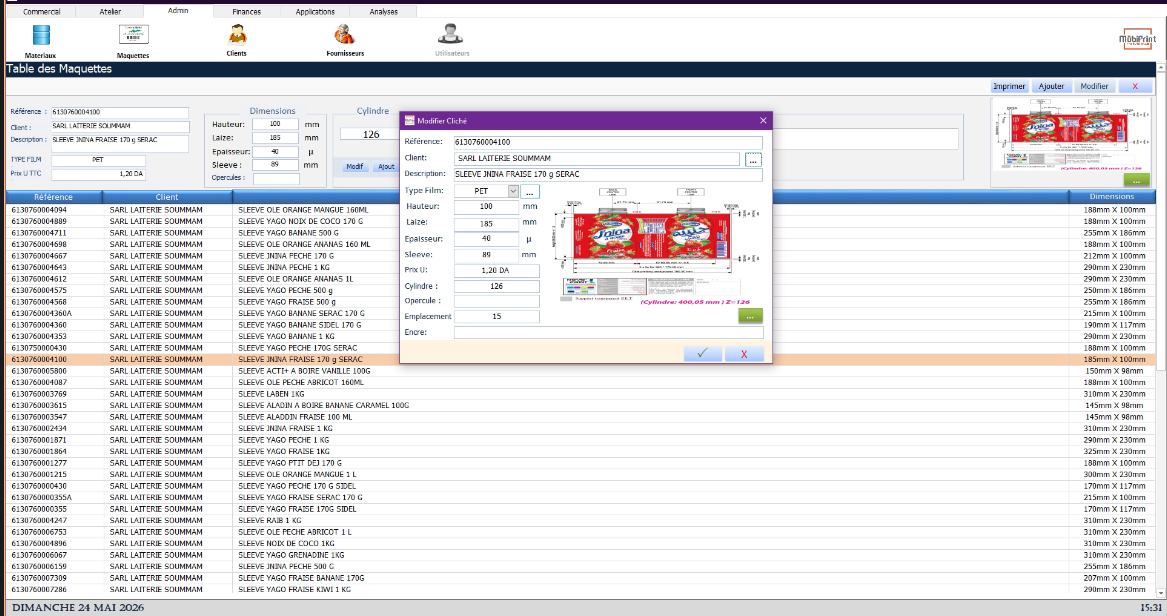Open film type ellipsis button beside PET
Screen dimensions: 1167x616
(x=530, y=192)
